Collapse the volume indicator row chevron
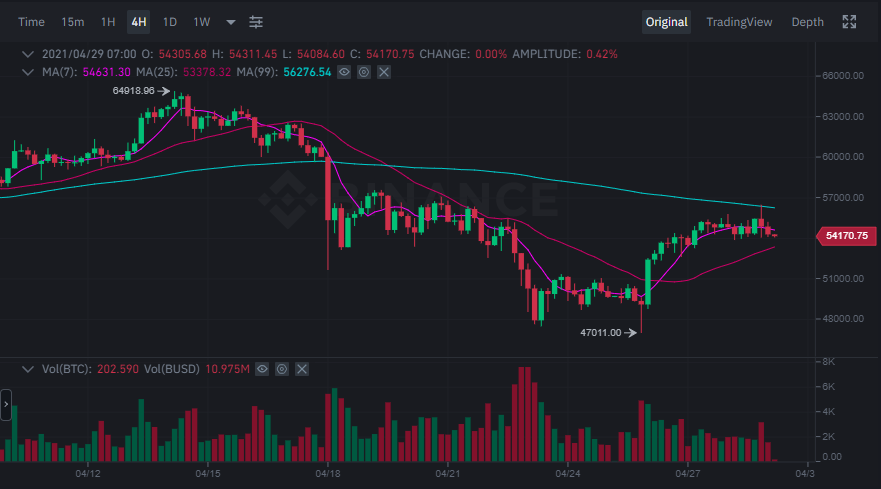 (29, 369)
